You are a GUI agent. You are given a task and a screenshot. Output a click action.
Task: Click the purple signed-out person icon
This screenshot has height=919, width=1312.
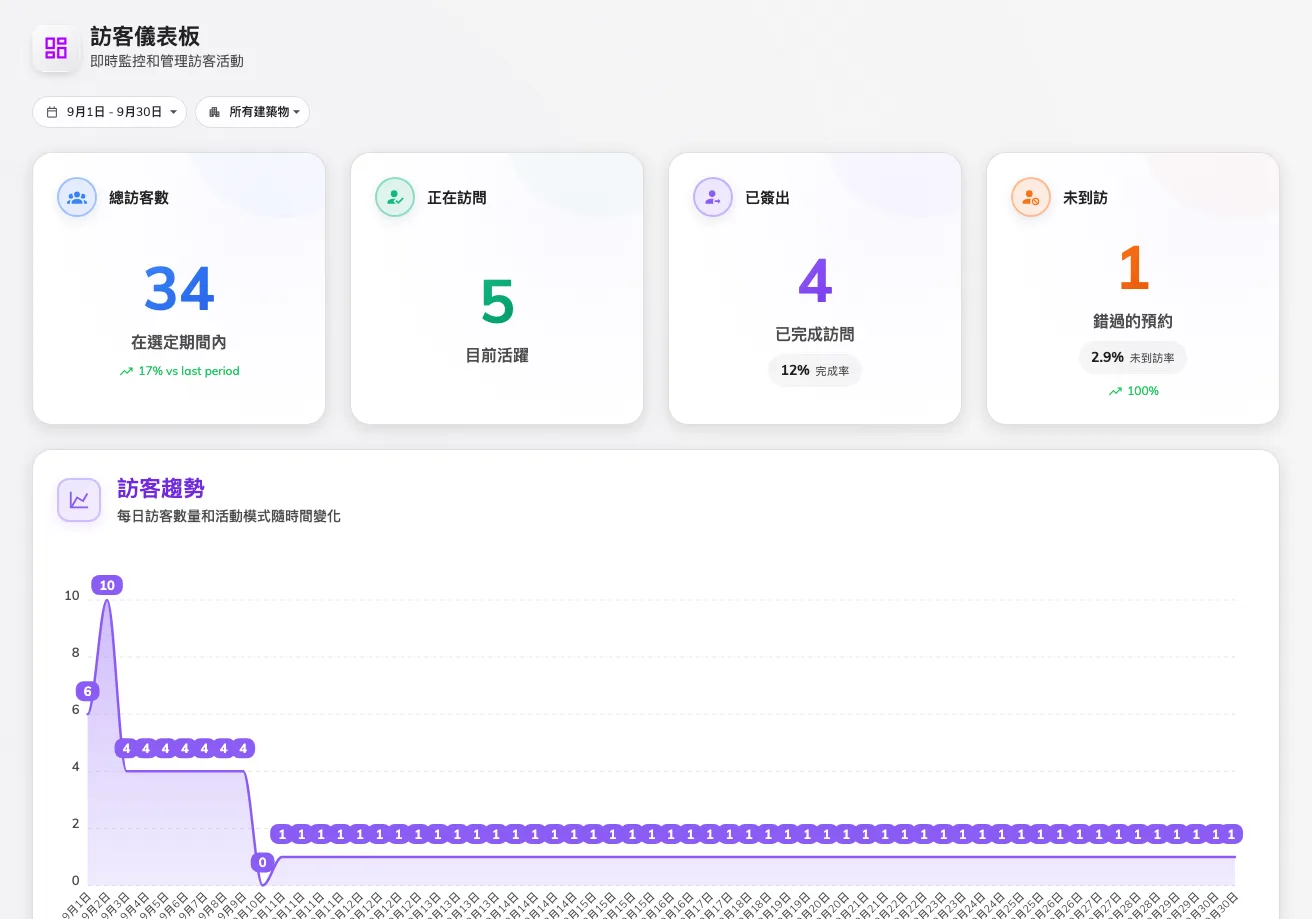(x=713, y=197)
